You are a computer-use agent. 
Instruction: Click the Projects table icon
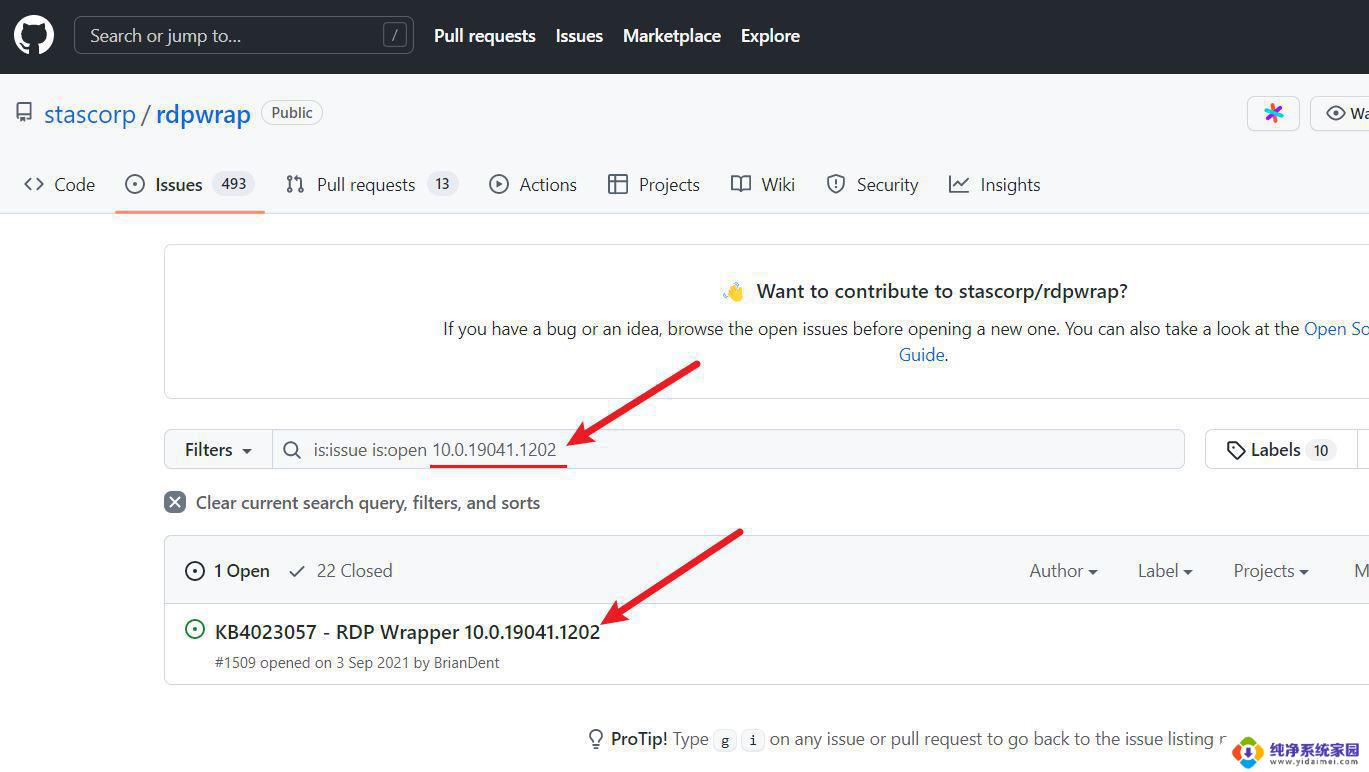click(x=618, y=184)
